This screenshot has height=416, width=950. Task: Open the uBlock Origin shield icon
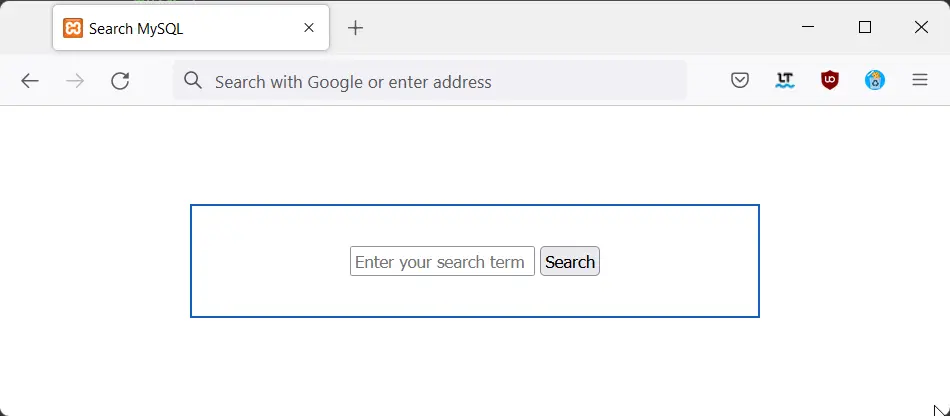click(829, 80)
